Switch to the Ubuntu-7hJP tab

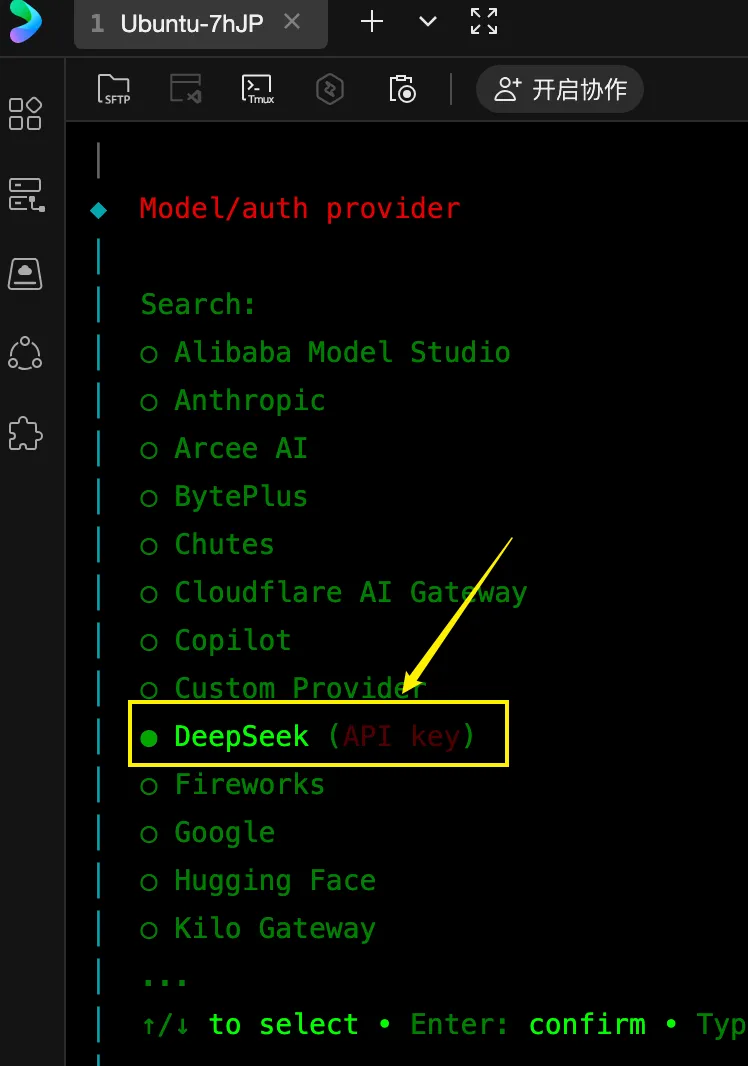[x=190, y=23]
